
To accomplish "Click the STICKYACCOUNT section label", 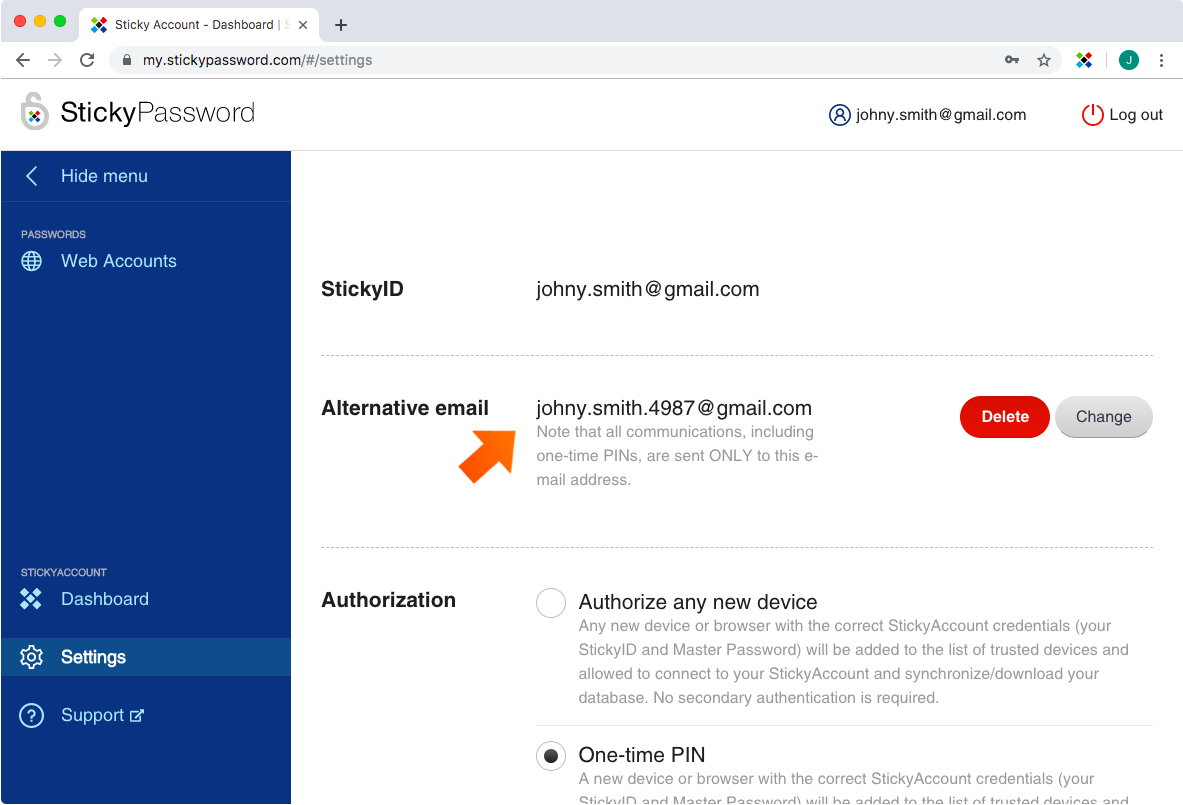I will (x=64, y=573).
